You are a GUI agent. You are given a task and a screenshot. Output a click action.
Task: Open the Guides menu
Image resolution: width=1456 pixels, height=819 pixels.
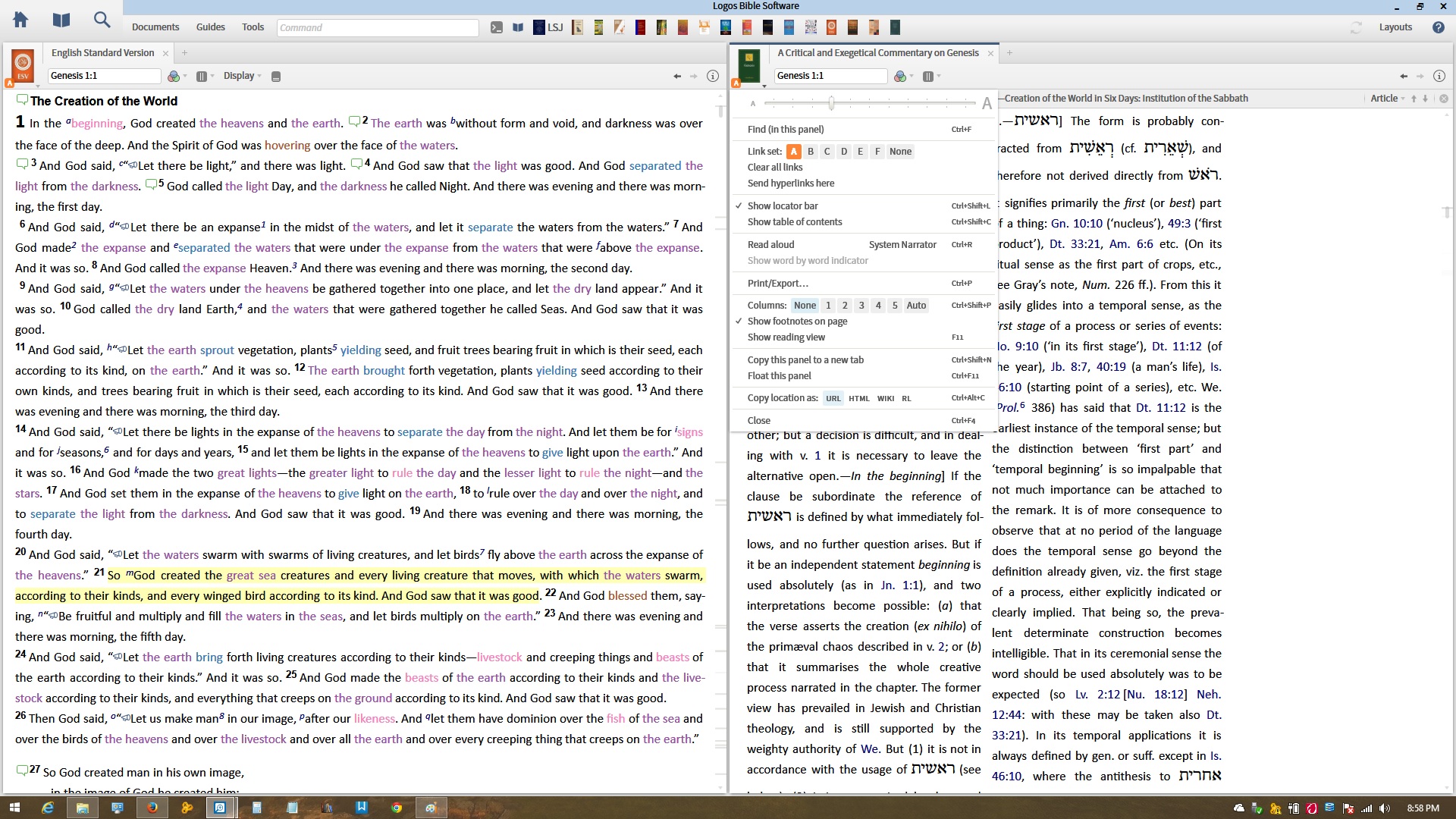[210, 27]
